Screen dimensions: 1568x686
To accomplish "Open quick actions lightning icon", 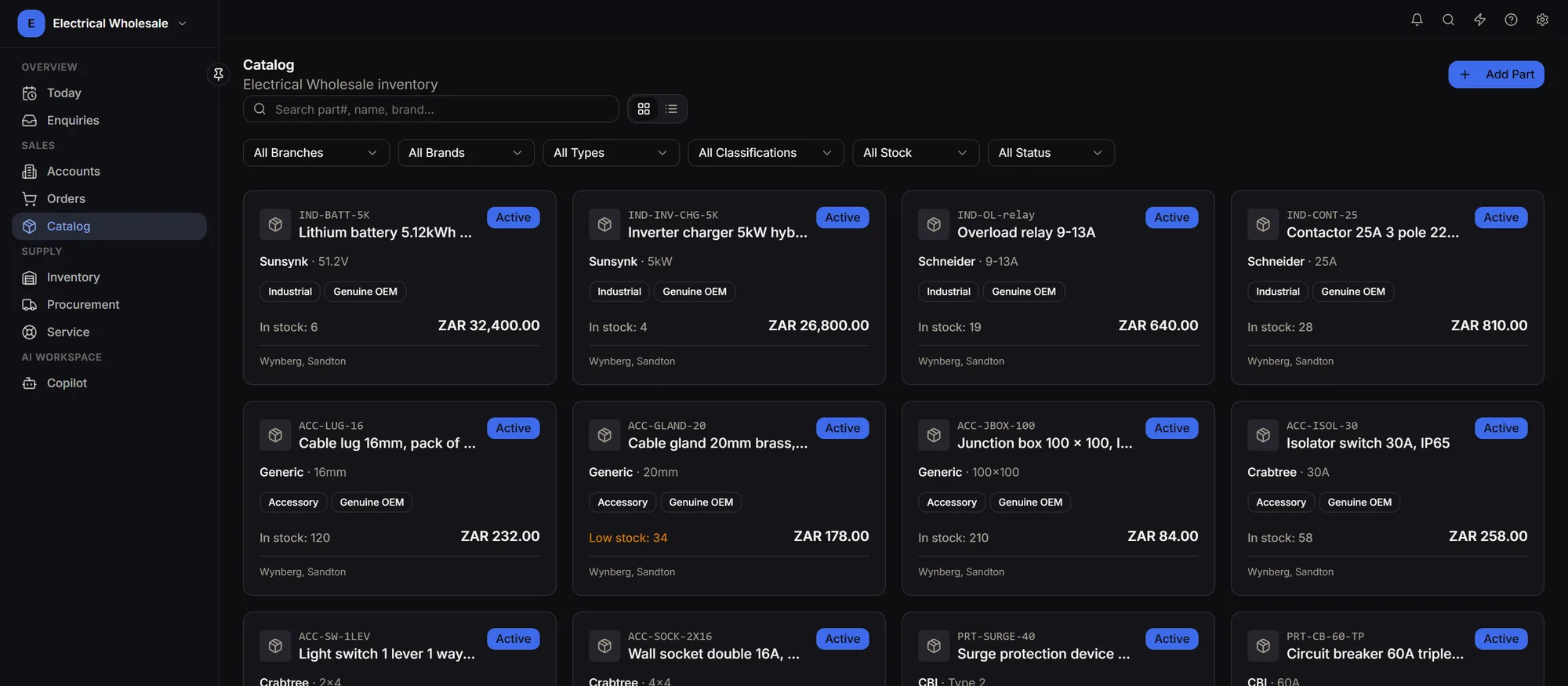I will click(x=1479, y=20).
